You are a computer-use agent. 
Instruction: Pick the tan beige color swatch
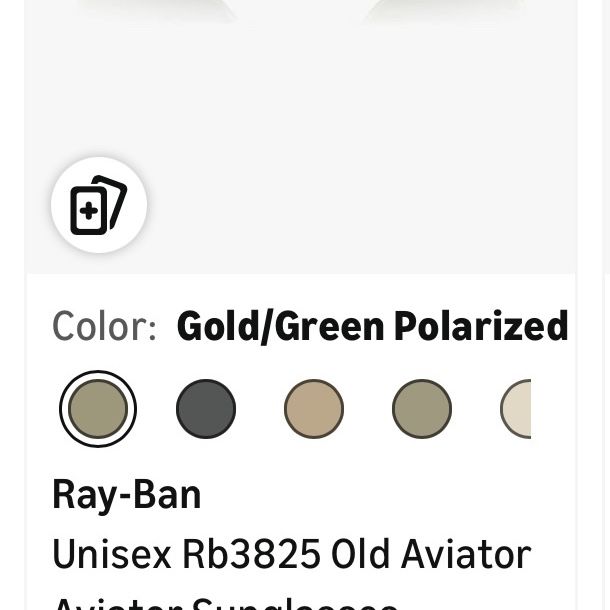314,409
